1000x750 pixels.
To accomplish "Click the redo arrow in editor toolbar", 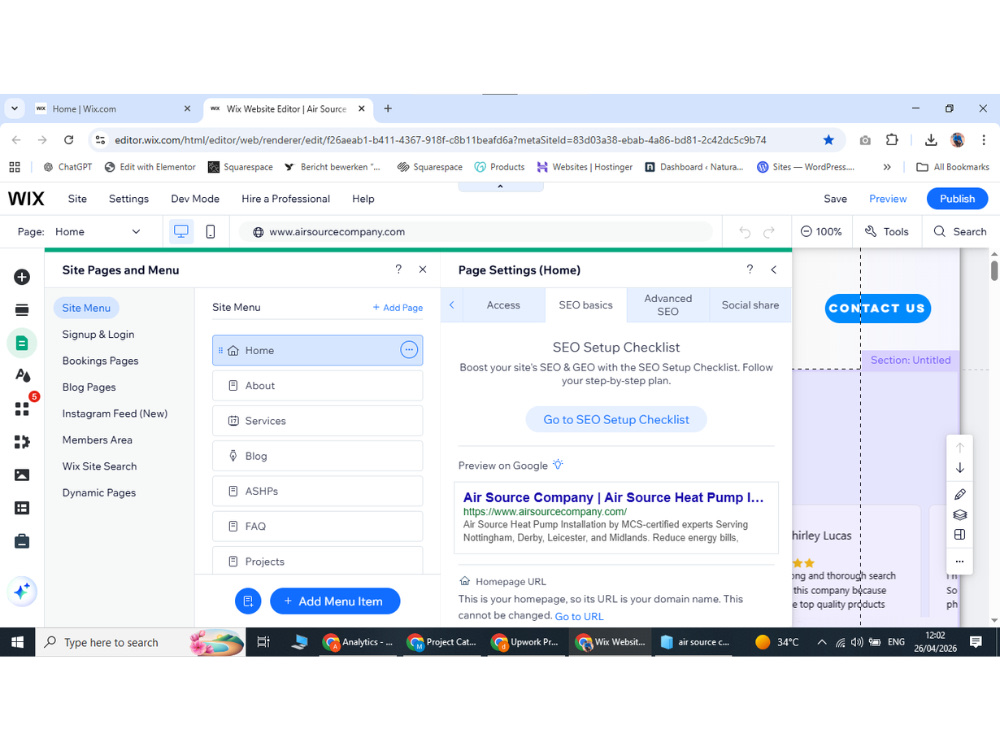I will (x=769, y=232).
